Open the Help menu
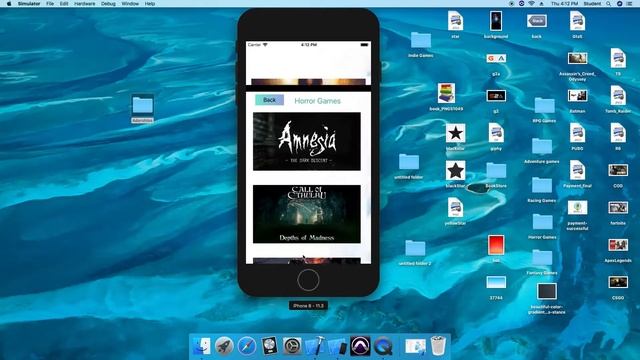The image size is (640, 360). pyautogui.click(x=150, y=4)
